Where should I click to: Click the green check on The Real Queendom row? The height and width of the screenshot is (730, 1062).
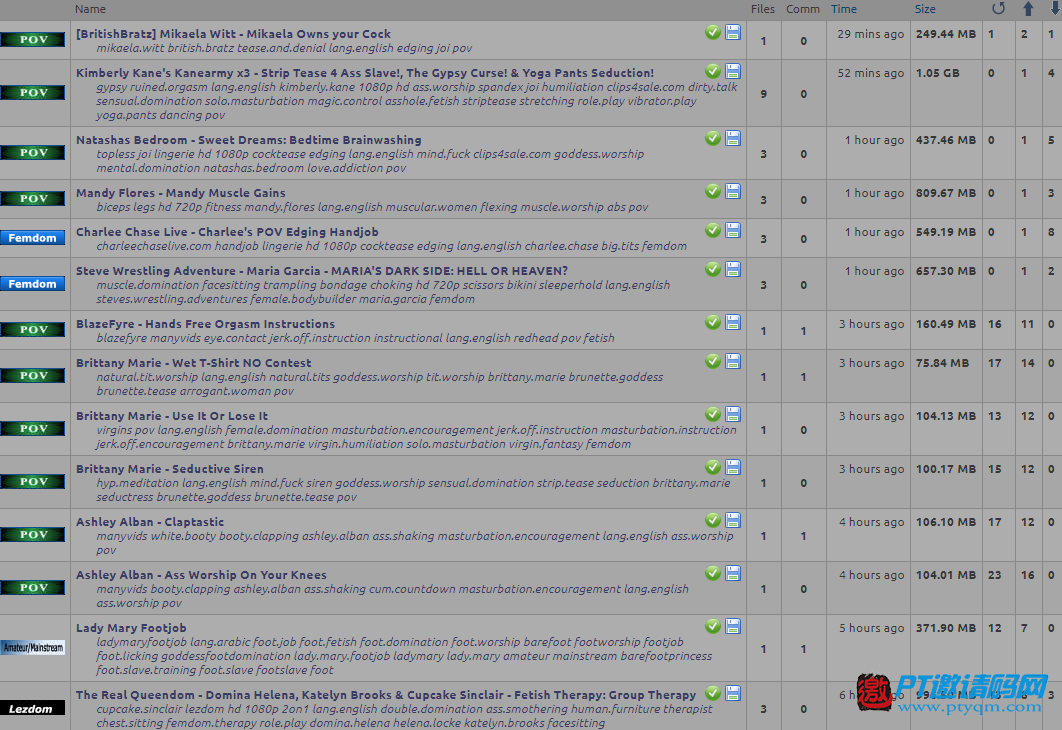pos(713,693)
